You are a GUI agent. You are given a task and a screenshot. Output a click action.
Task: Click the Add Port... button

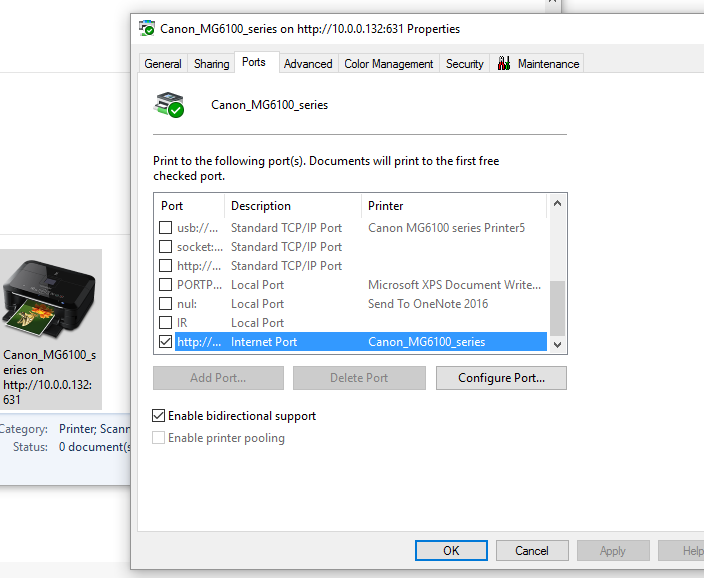(x=218, y=378)
